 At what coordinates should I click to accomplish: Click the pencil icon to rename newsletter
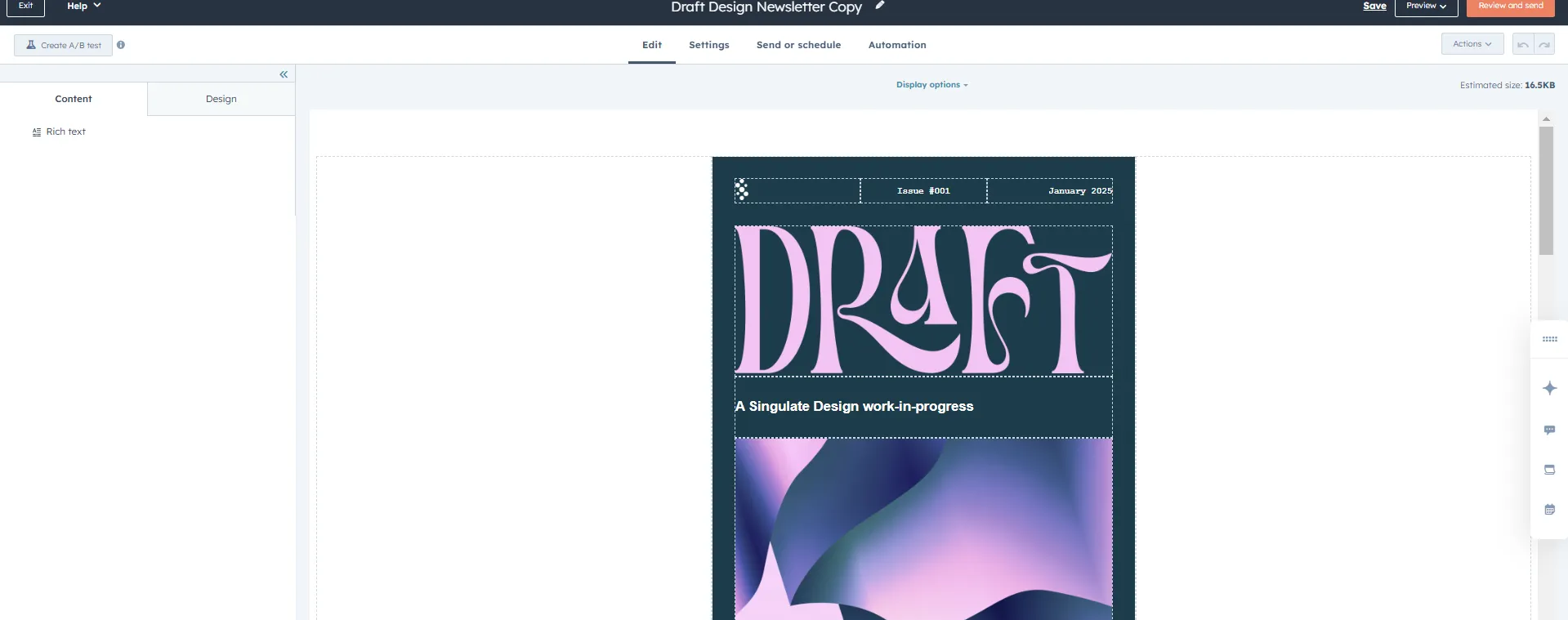click(x=880, y=6)
